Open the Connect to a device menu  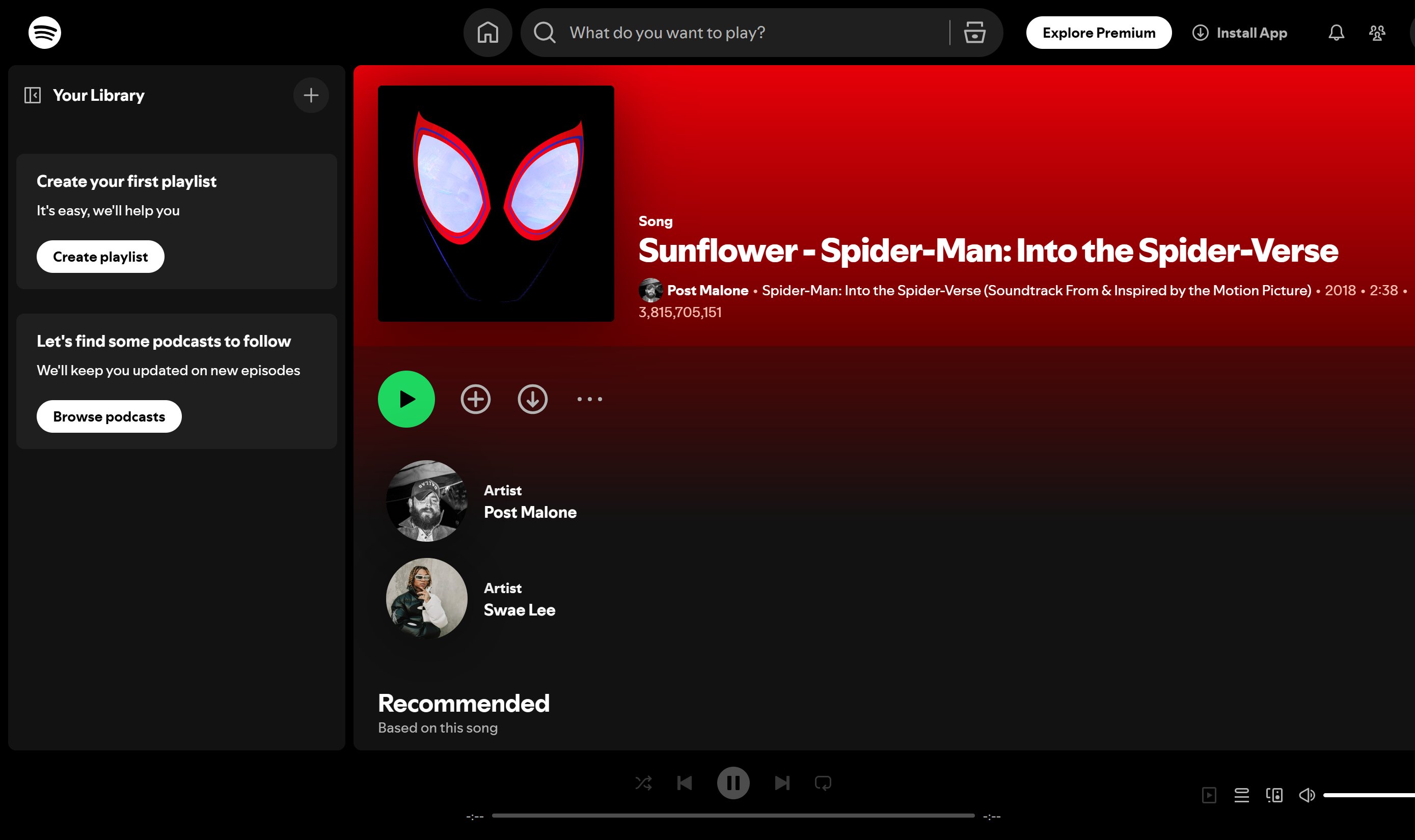(1274, 795)
